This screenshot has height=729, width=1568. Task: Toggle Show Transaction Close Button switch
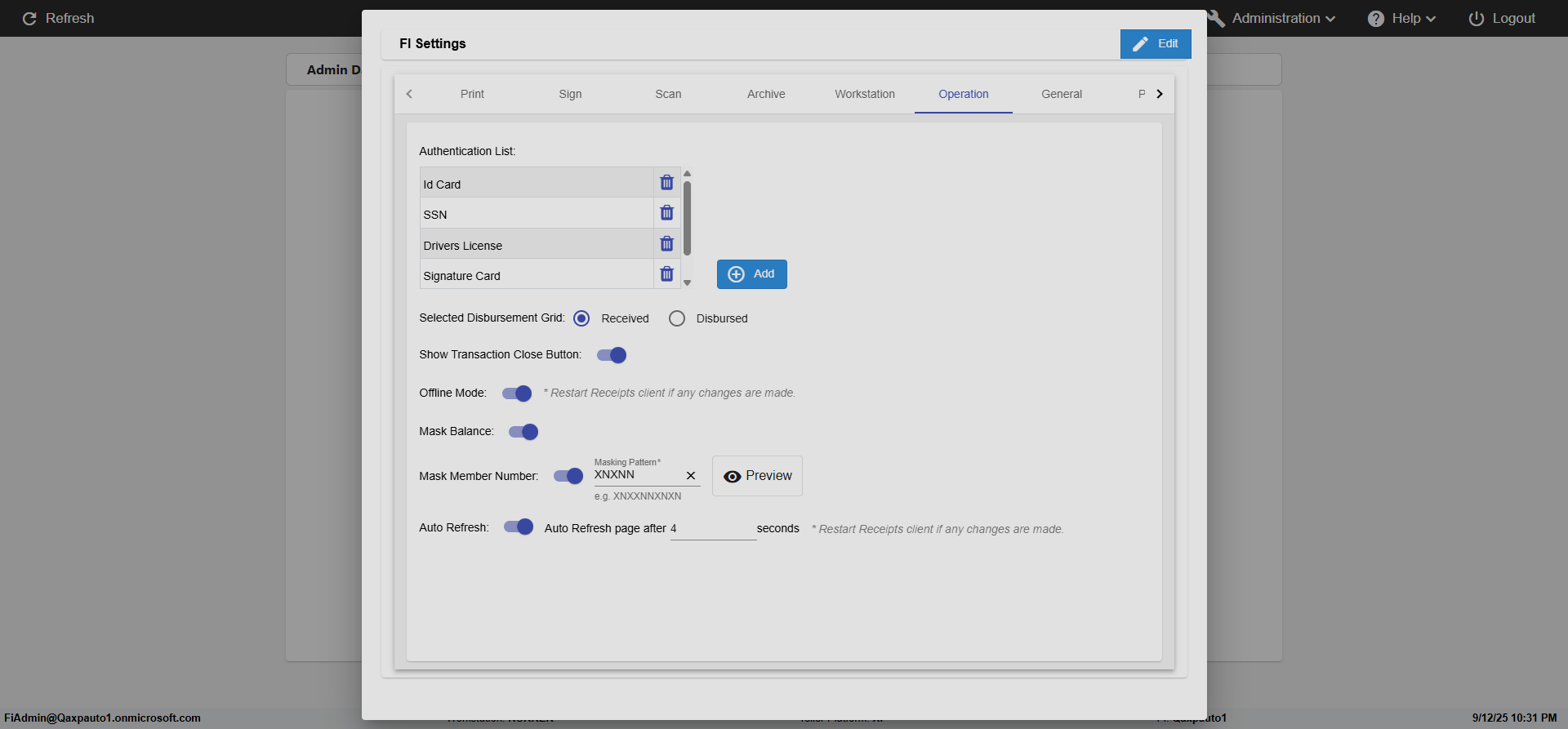click(612, 355)
